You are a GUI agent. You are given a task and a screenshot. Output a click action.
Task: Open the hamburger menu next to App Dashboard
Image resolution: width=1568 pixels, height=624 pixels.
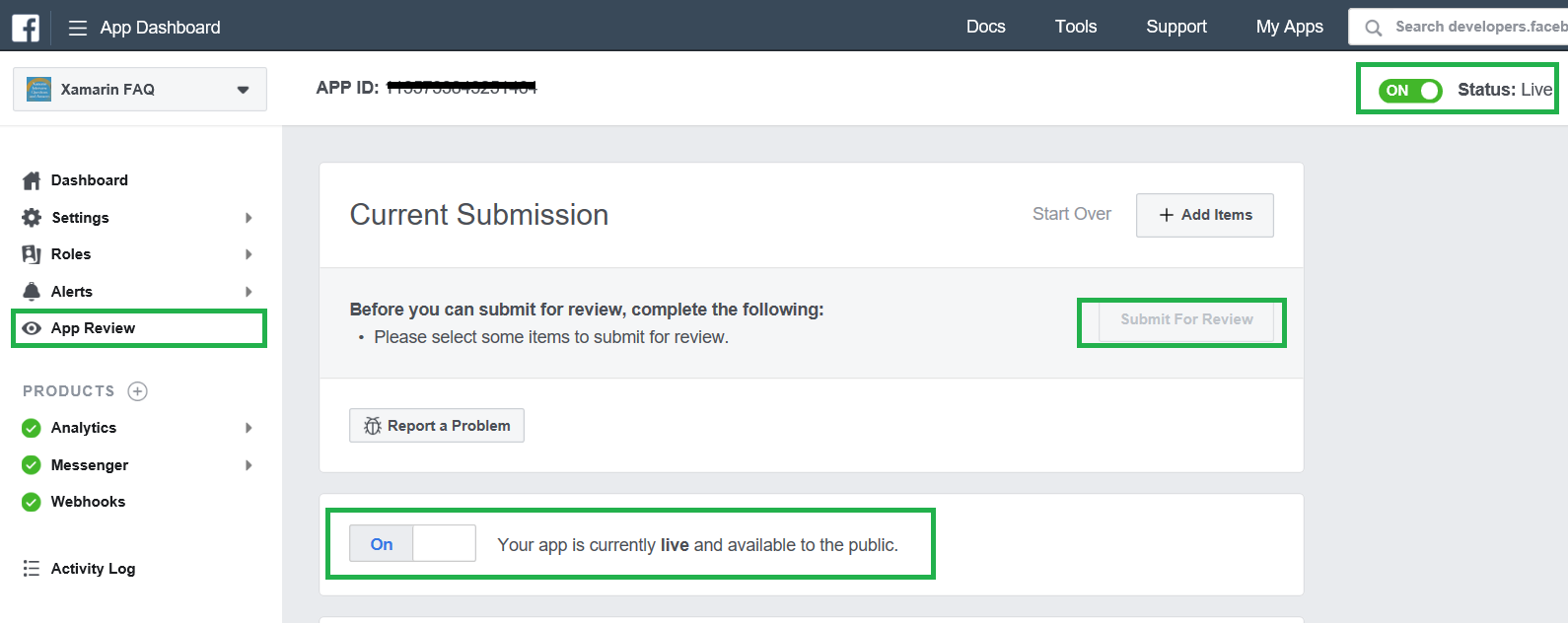tap(78, 28)
